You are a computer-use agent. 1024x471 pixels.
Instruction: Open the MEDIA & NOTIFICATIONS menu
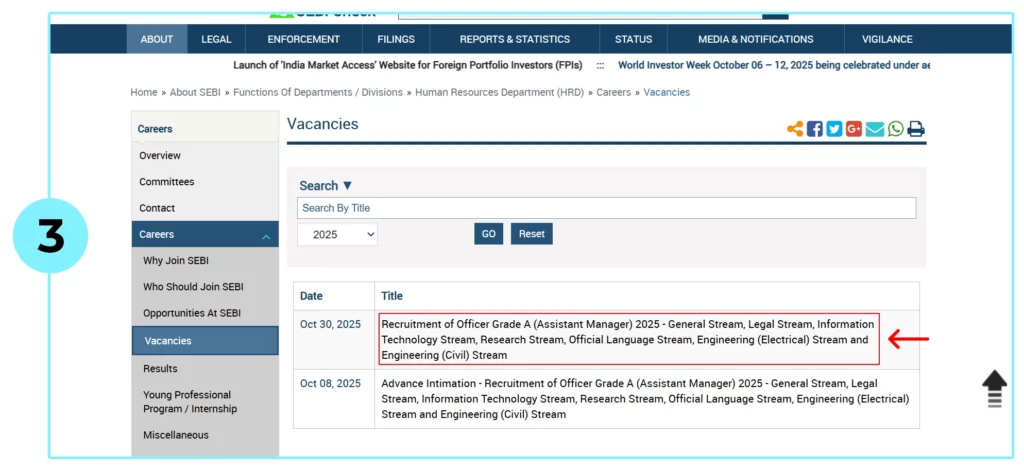(x=756, y=39)
